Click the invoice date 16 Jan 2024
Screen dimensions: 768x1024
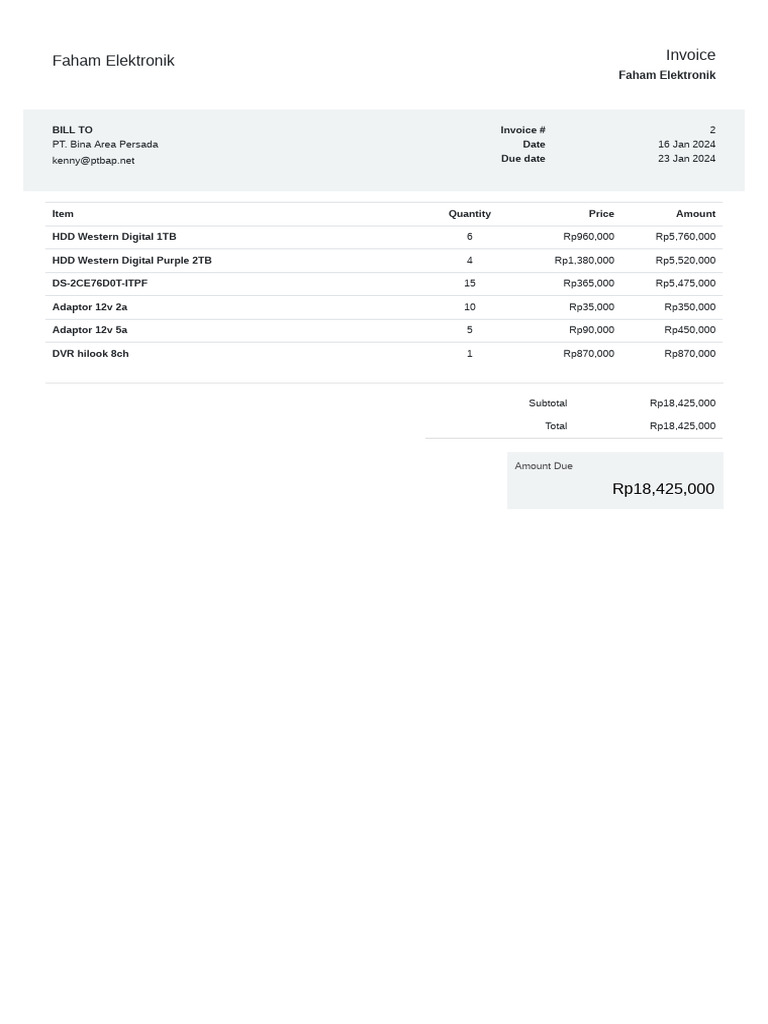coord(686,144)
